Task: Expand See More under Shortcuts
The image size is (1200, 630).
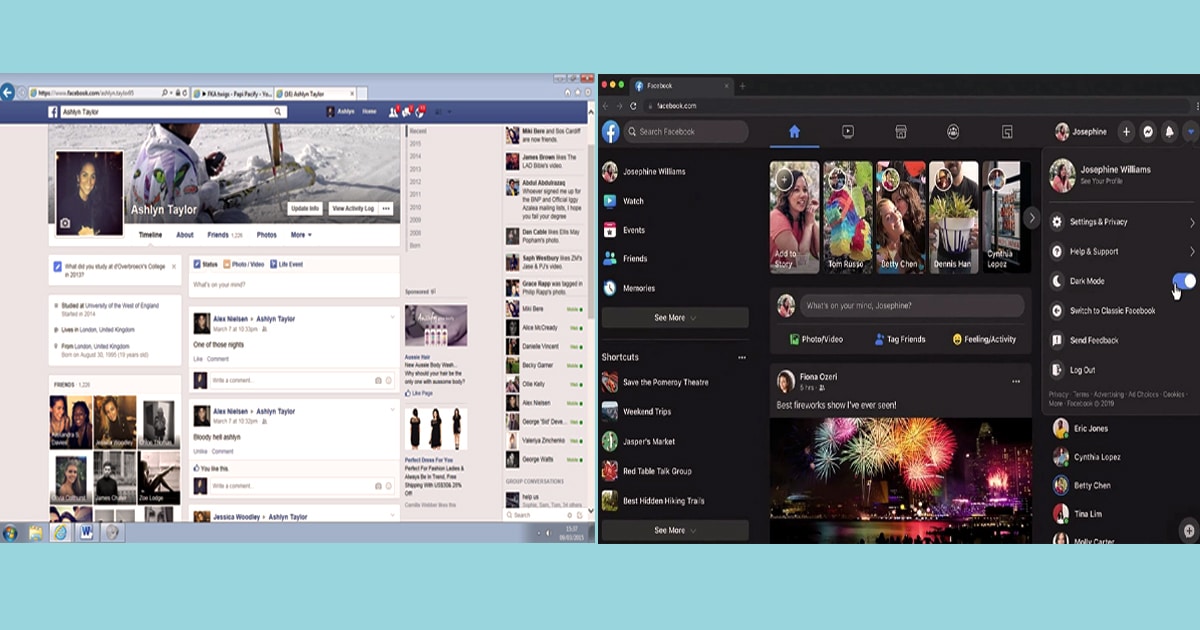Action: [x=675, y=530]
